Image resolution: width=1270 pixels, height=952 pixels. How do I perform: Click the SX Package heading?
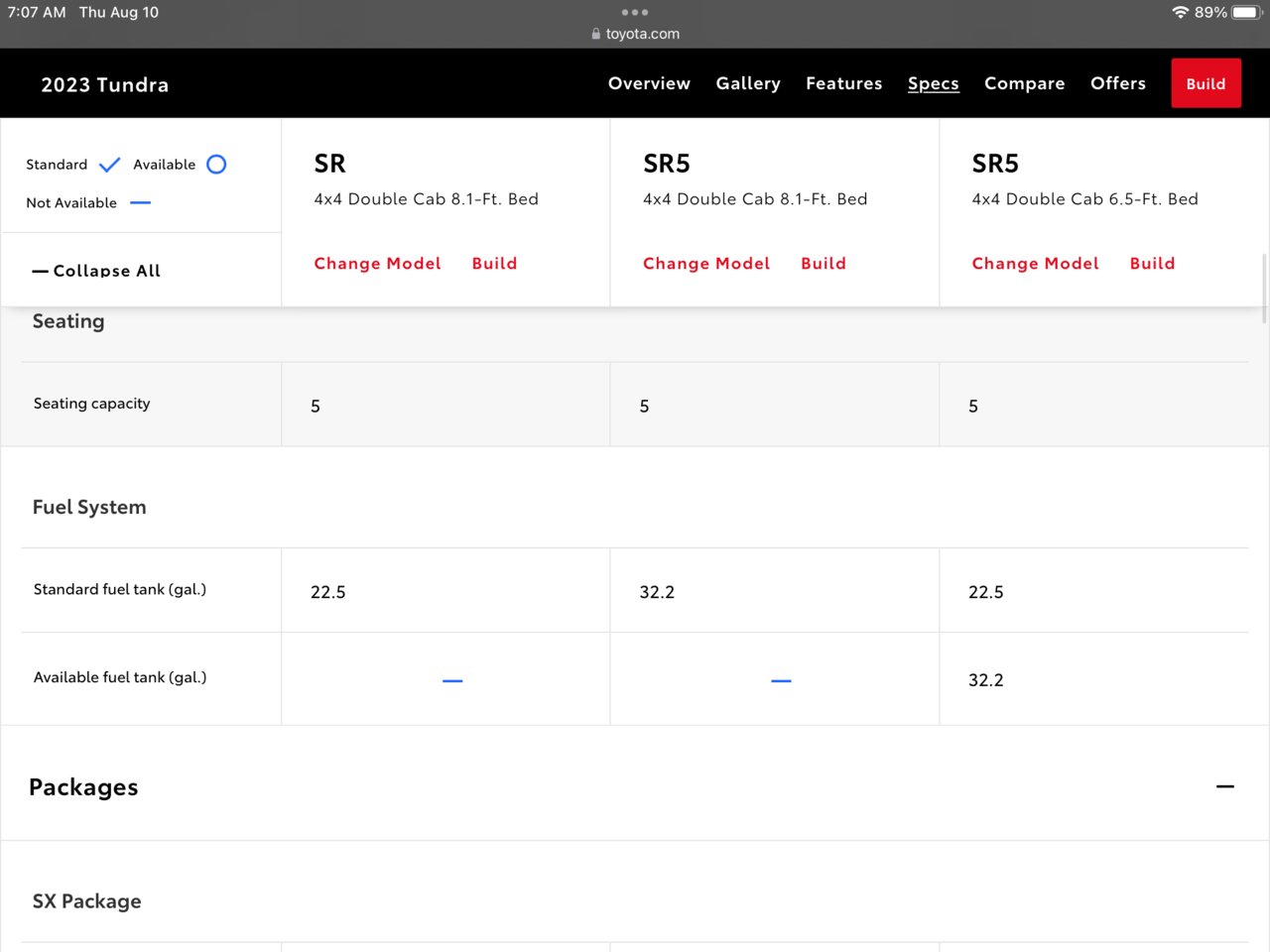click(x=86, y=901)
